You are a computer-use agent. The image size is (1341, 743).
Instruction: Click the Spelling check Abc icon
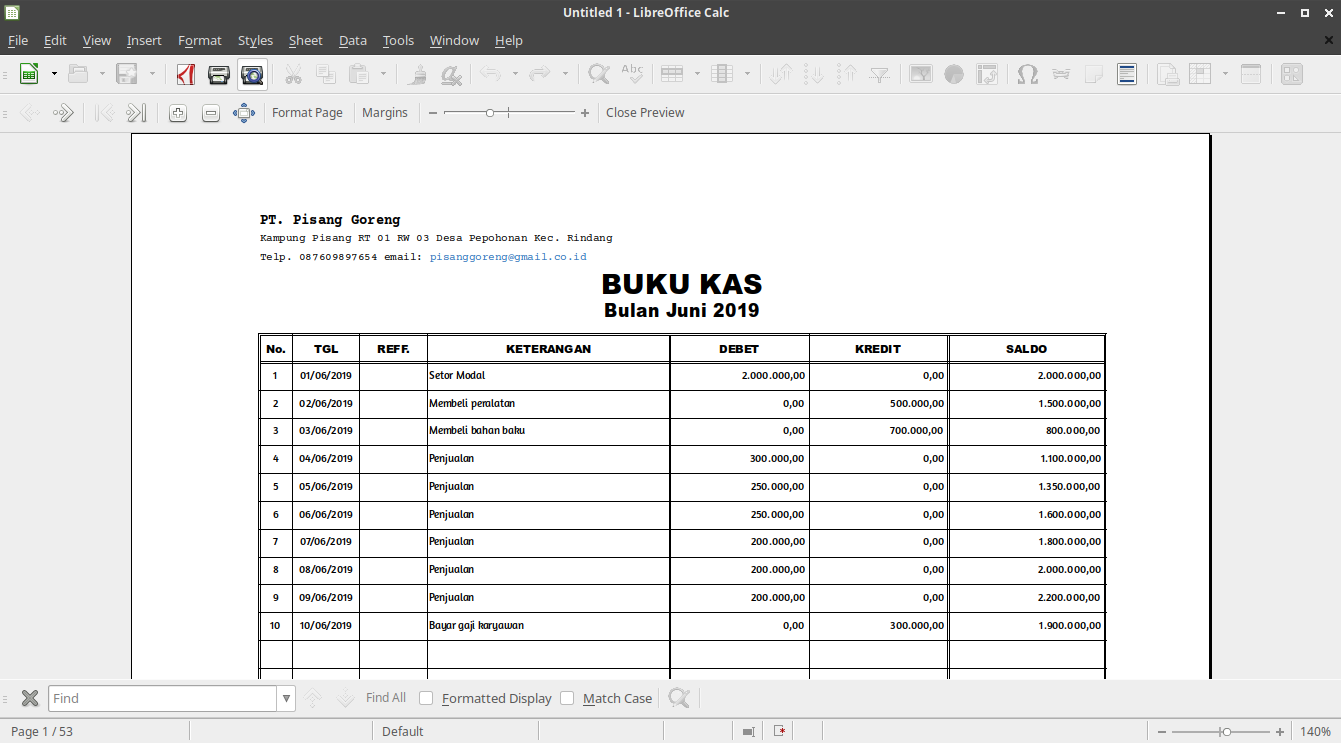tap(632, 74)
